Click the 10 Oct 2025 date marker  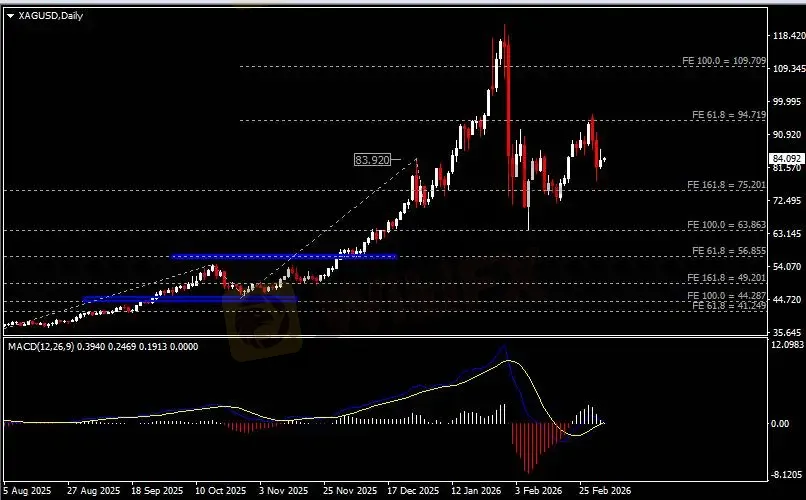(x=220, y=492)
